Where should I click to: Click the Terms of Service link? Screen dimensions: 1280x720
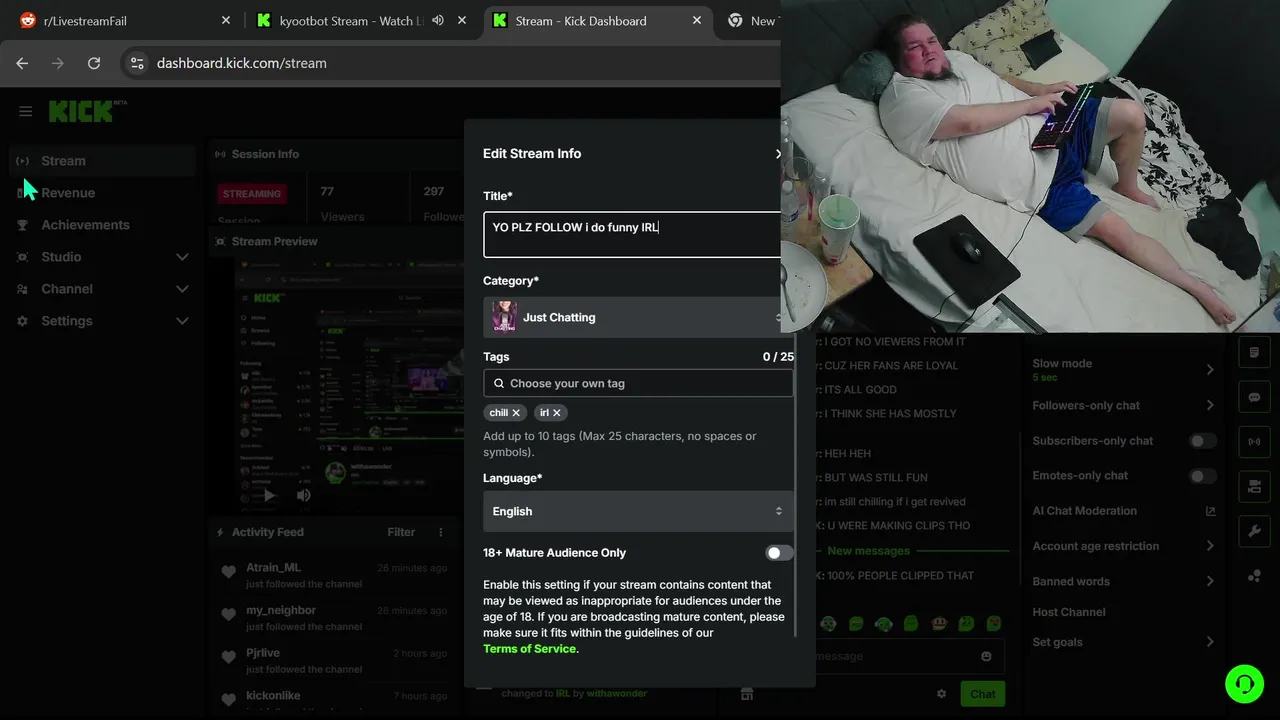click(x=529, y=649)
